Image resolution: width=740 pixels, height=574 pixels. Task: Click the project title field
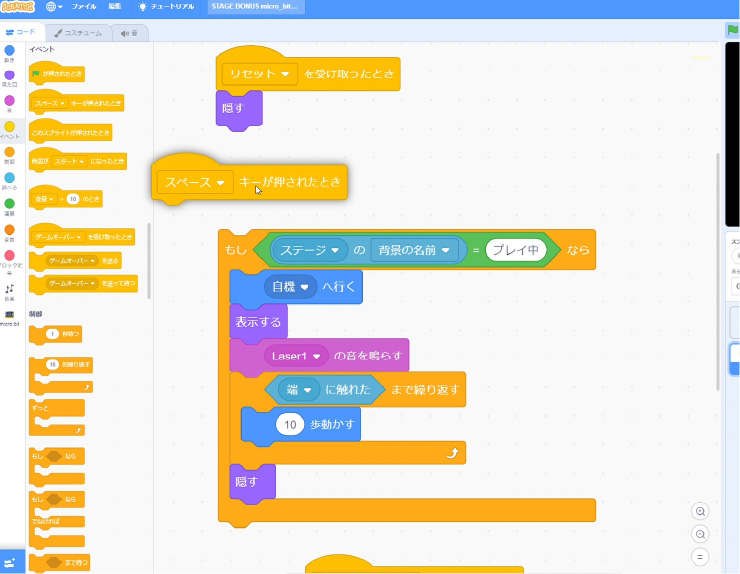(253, 6)
